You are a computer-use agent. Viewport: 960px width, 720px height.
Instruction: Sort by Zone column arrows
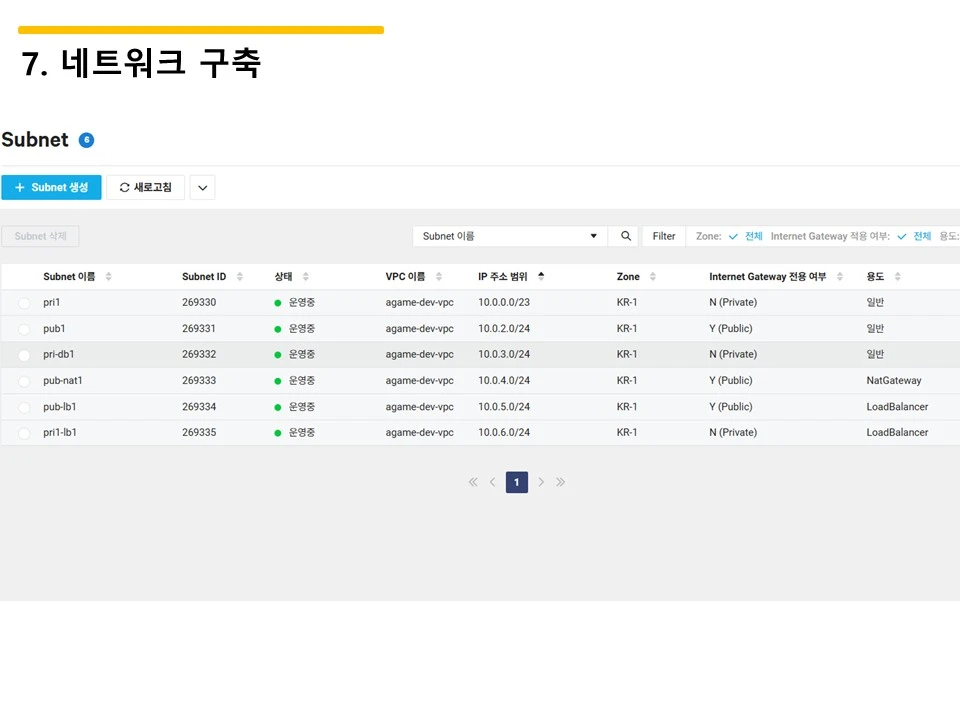point(653,277)
